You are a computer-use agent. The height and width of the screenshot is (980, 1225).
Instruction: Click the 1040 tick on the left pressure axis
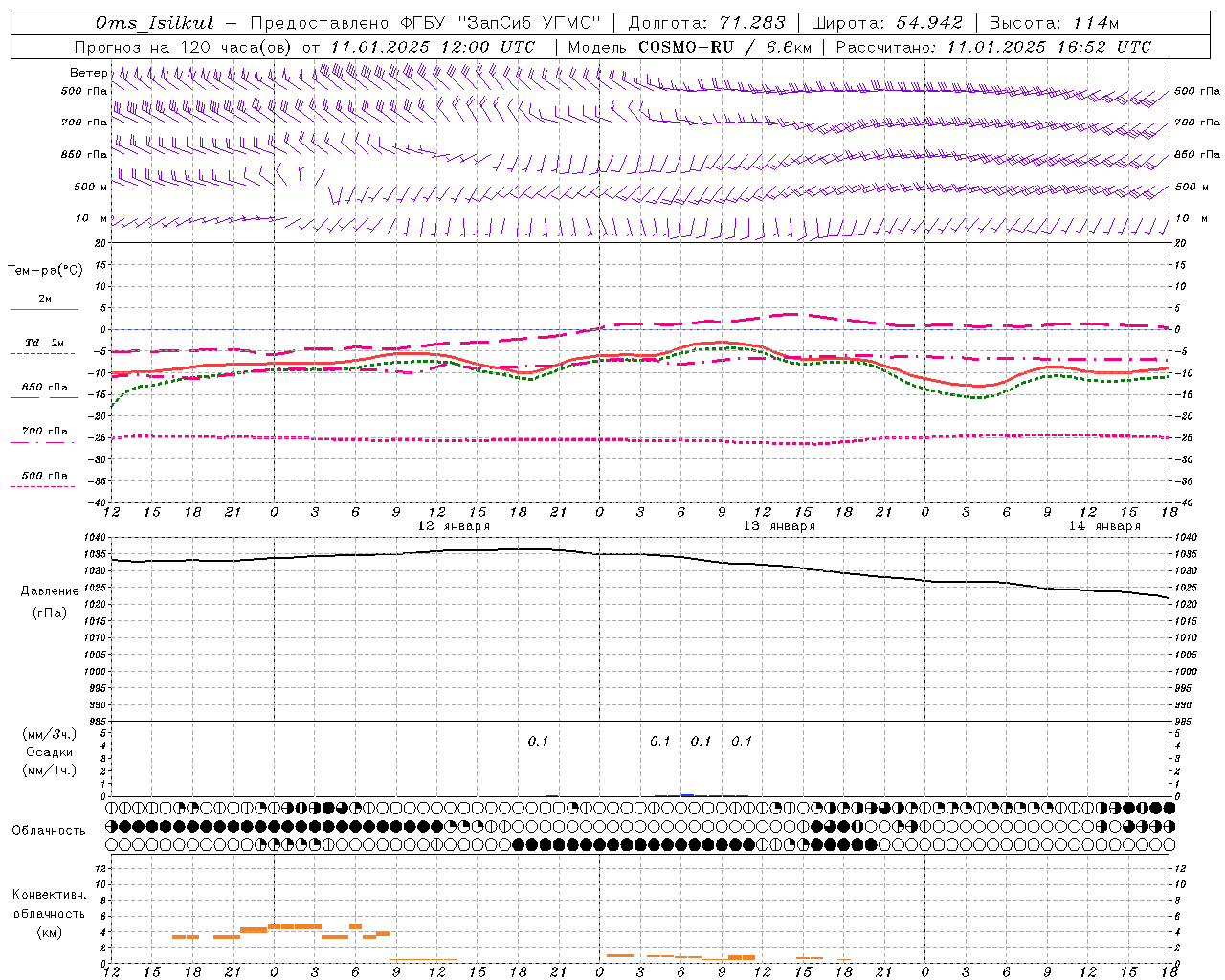coord(96,538)
